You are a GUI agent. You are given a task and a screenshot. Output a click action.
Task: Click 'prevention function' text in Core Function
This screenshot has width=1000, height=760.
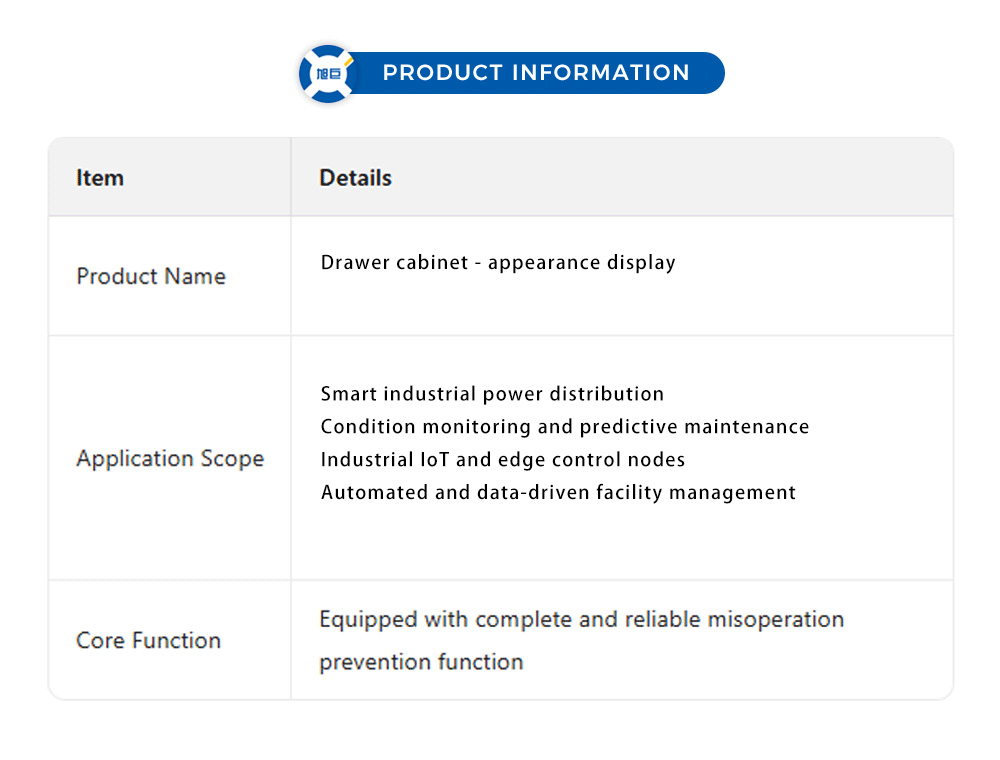tap(421, 662)
